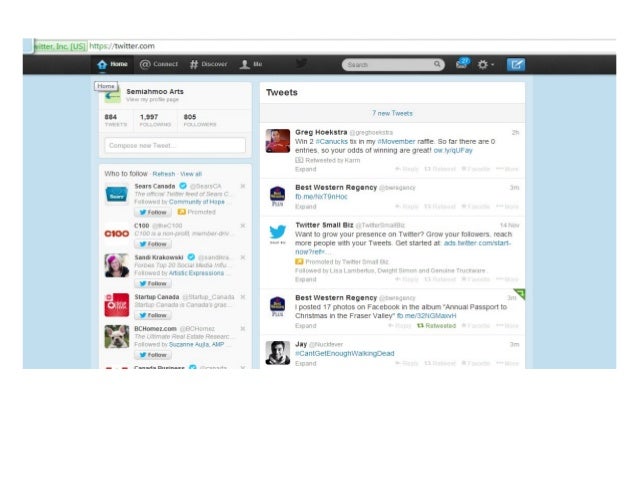The width and height of the screenshot is (638, 479).
Task: Favorite Greg Hoekstra's tweet
Action: pos(475,169)
